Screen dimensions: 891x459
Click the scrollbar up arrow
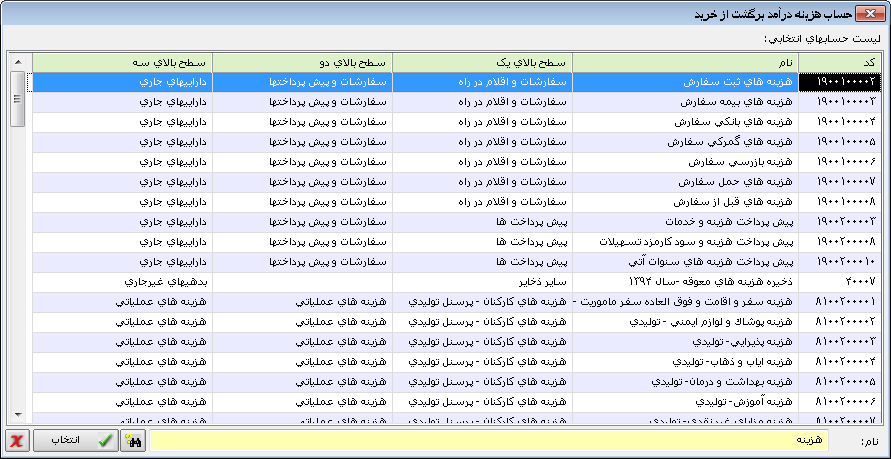coord(18,62)
